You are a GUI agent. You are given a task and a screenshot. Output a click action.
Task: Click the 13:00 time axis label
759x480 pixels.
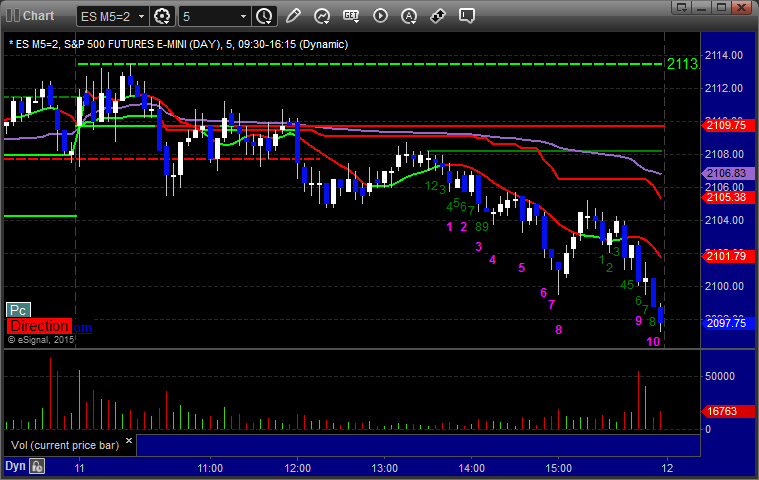384,468
